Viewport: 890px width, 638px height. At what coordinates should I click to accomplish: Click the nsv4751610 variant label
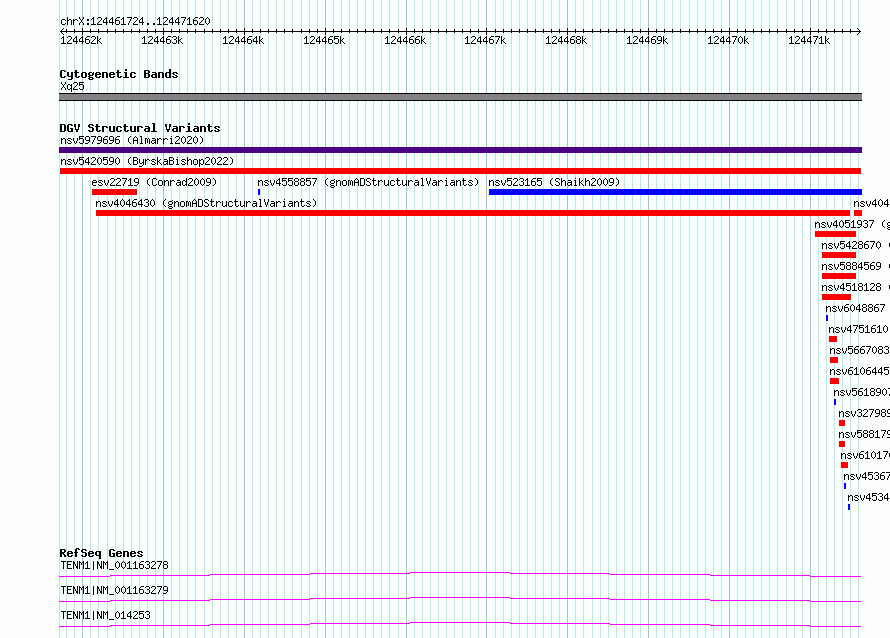(858, 329)
